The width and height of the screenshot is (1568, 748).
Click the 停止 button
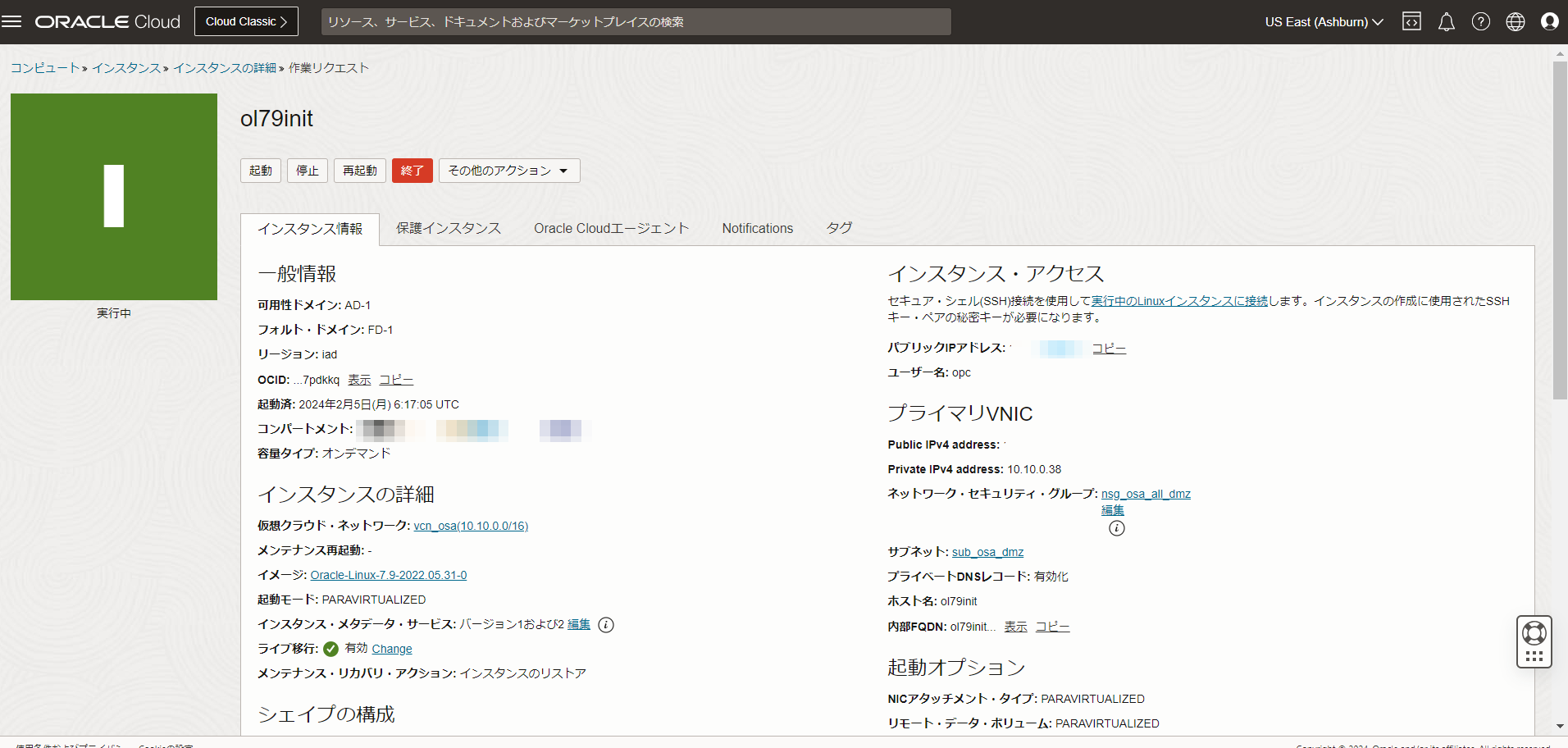pos(308,171)
